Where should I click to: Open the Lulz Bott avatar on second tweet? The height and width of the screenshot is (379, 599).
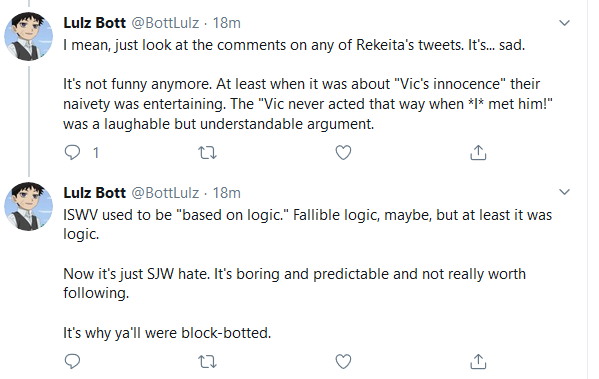pos(28,206)
